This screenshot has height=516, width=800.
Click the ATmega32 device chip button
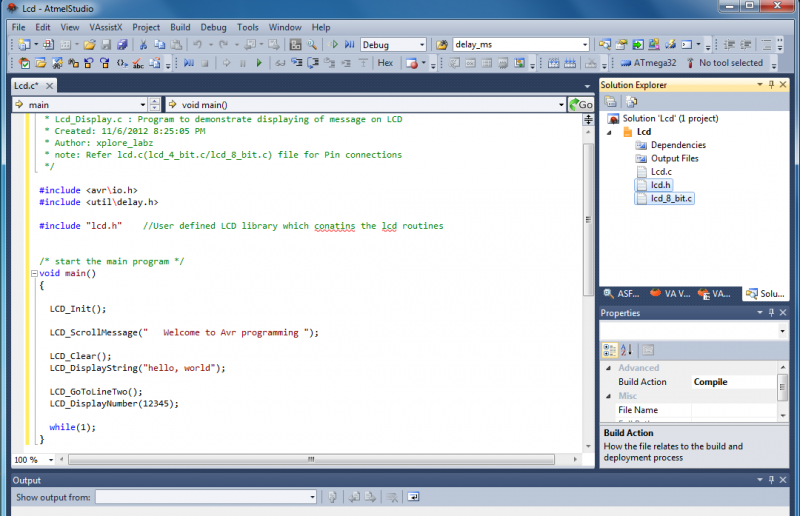[648, 63]
